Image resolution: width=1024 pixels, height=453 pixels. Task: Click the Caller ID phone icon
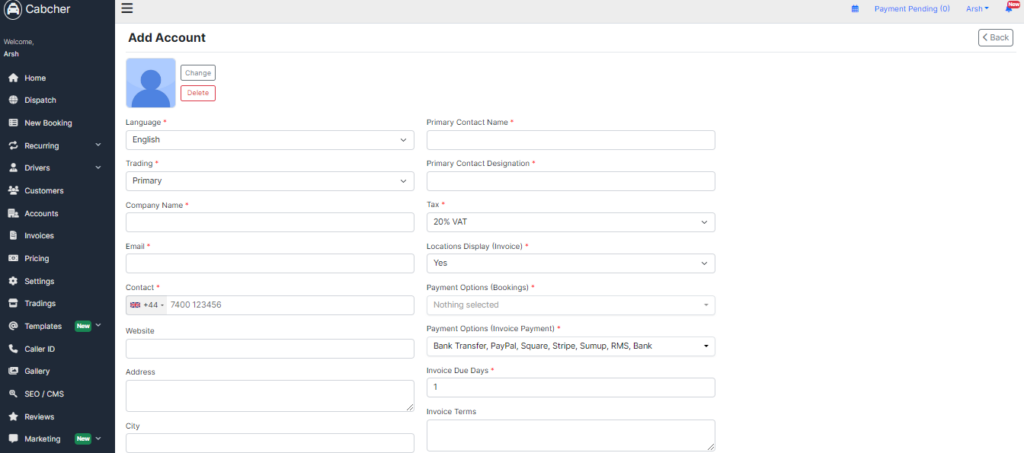tap(13, 349)
